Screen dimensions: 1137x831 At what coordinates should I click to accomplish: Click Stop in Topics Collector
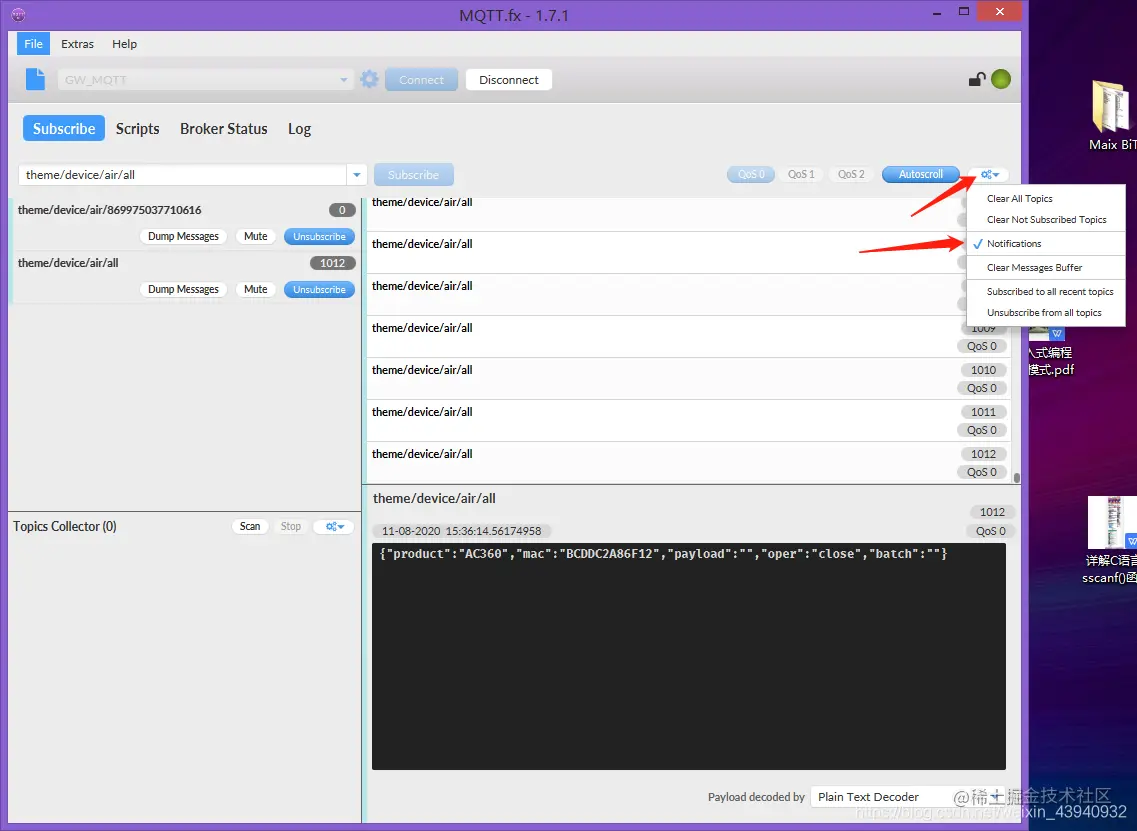[x=291, y=526]
